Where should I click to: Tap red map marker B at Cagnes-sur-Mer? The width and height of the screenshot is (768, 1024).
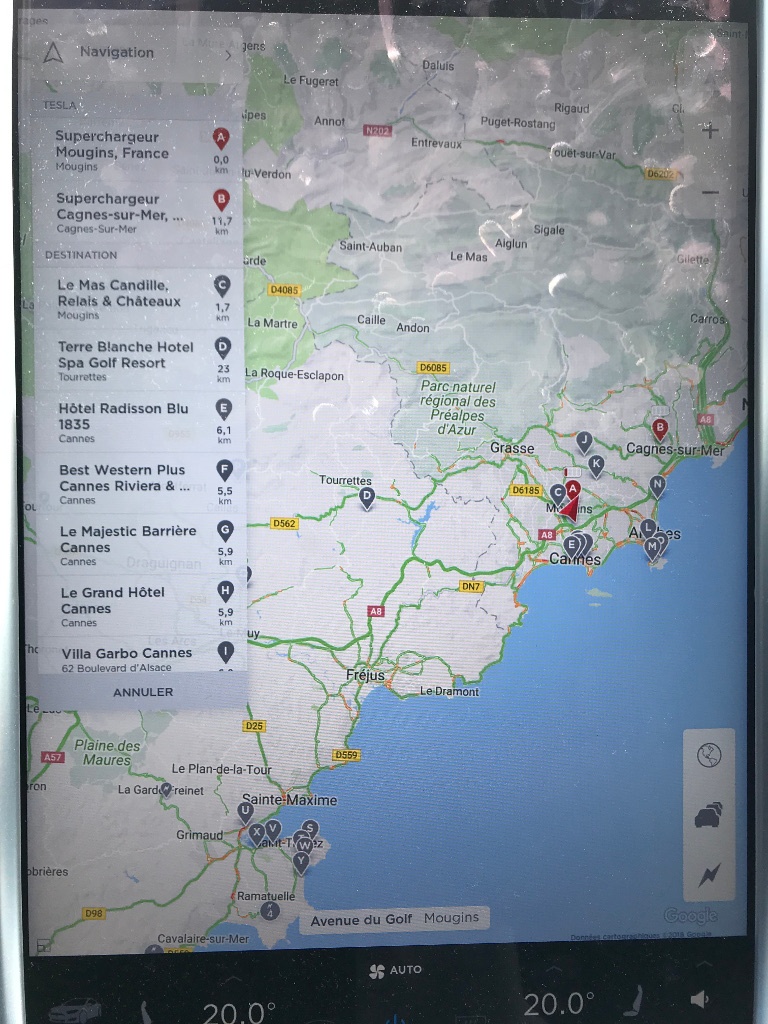[660, 429]
